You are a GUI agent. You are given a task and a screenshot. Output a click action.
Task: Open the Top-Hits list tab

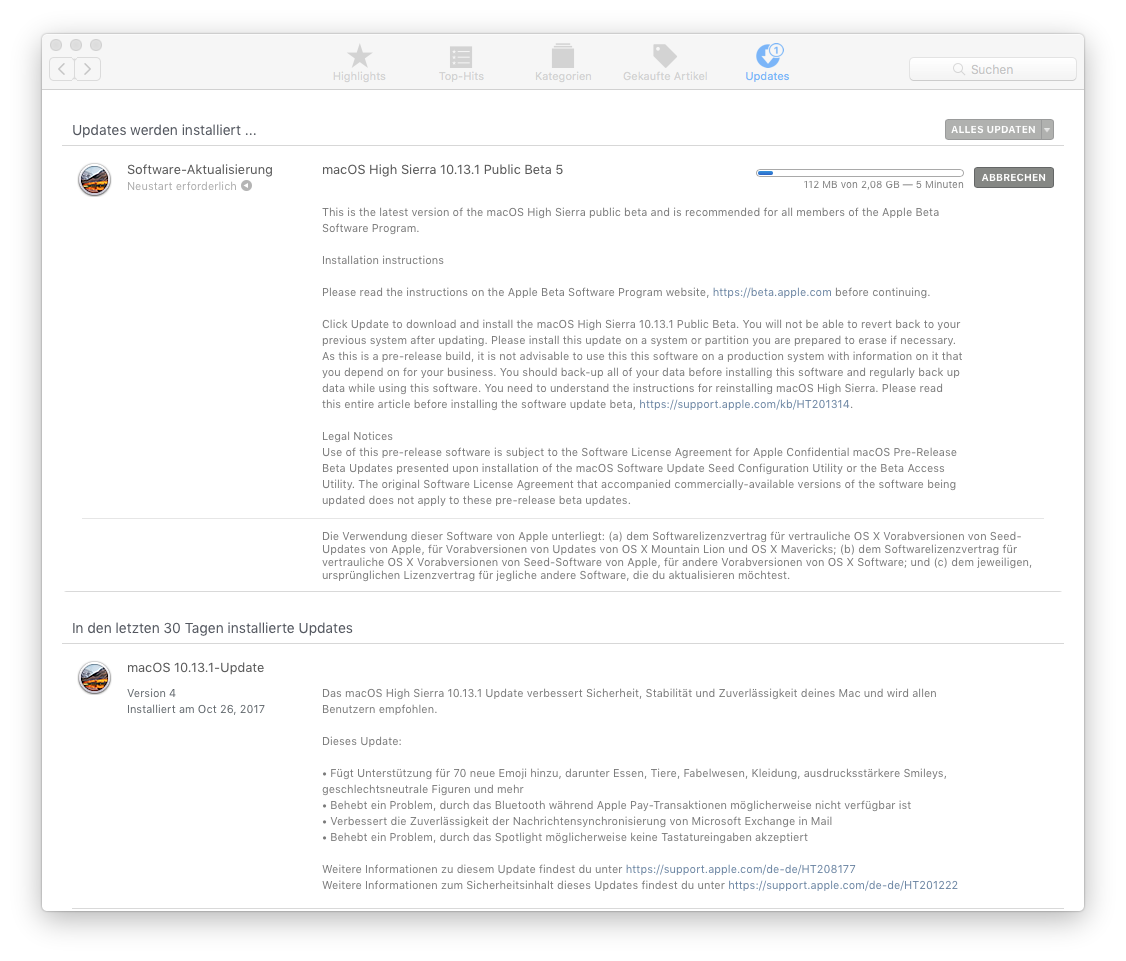tap(461, 63)
